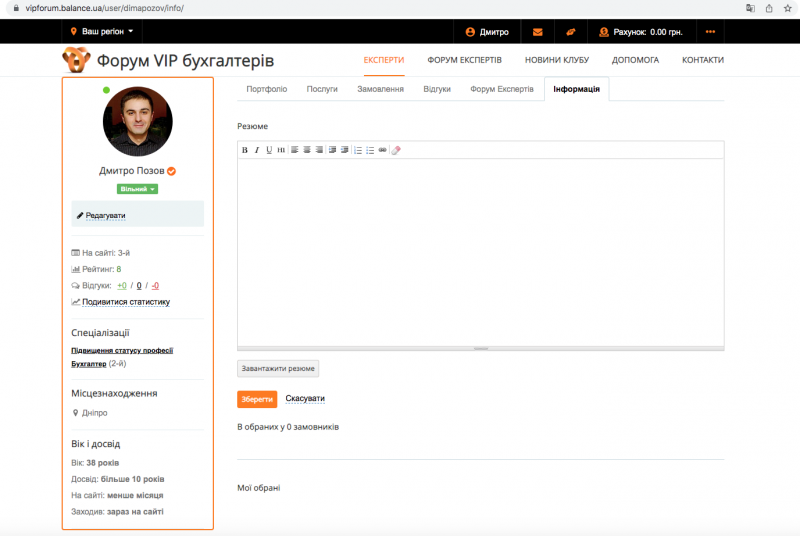Toggle italic formatting in resume editor
This screenshot has height=536, width=800.
(x=256, y=150)
